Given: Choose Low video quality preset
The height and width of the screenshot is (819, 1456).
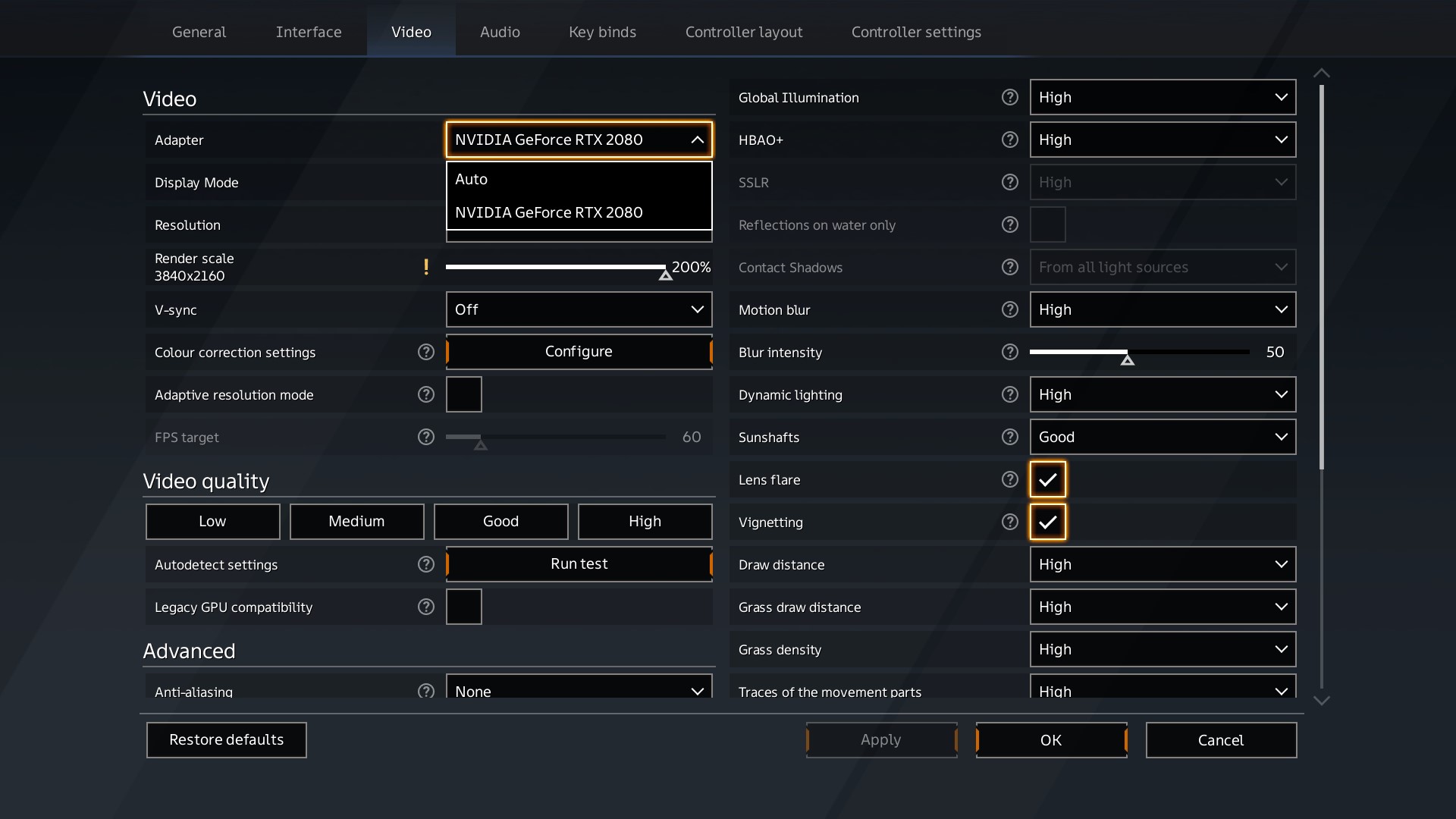Looking at the screenshot, I should click(x=213, y=522).
